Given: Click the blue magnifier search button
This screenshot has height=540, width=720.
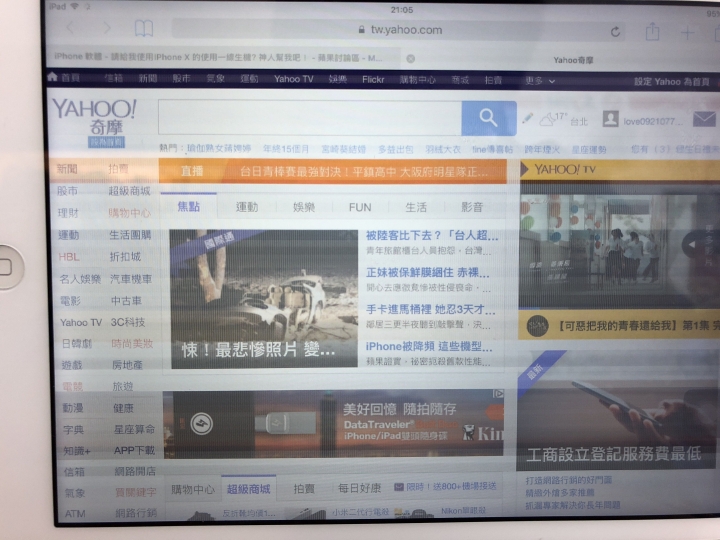Looking at the screenshot, I should (489, 118).
